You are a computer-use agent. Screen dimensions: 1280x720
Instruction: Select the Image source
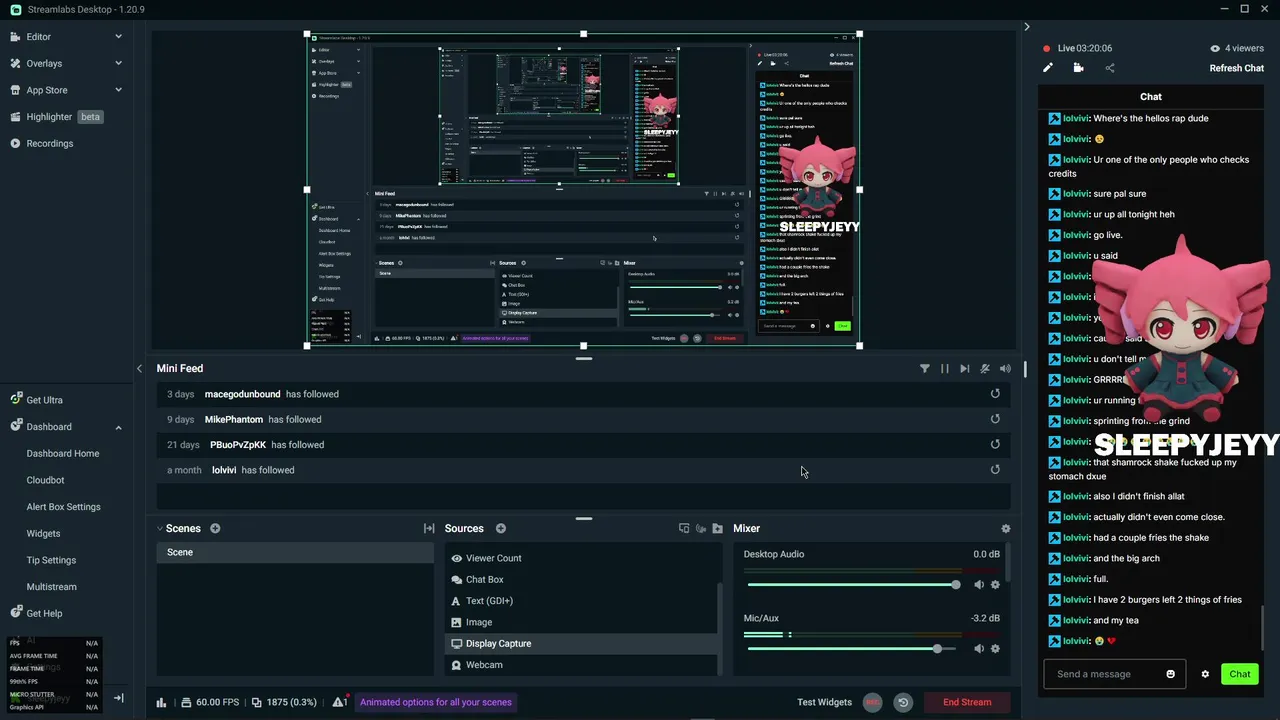click(581, 622)
